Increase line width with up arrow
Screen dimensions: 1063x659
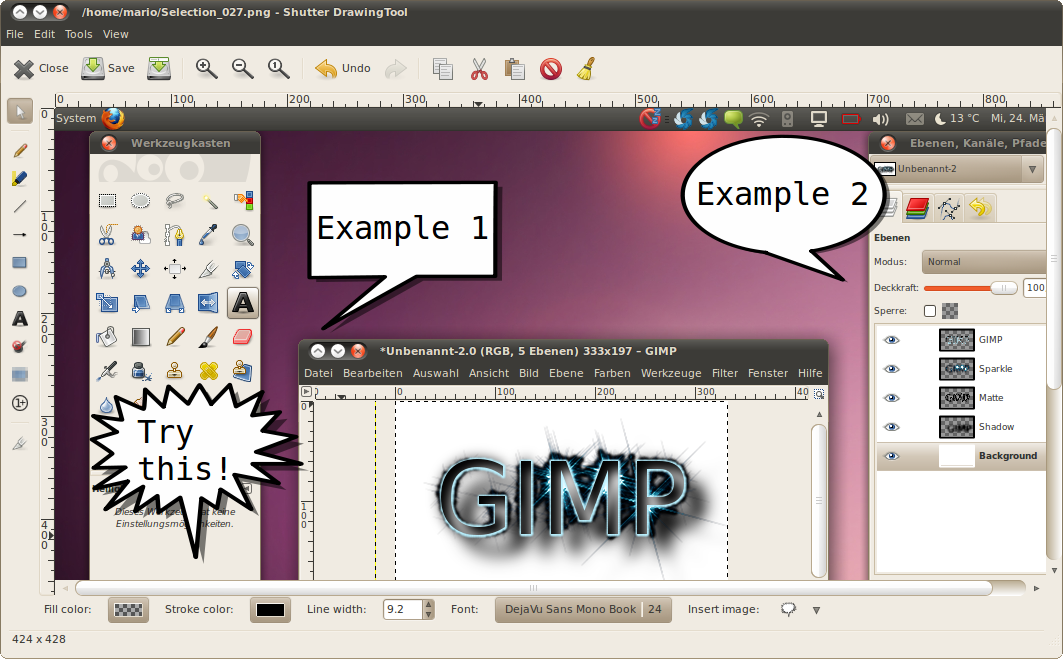429,604
